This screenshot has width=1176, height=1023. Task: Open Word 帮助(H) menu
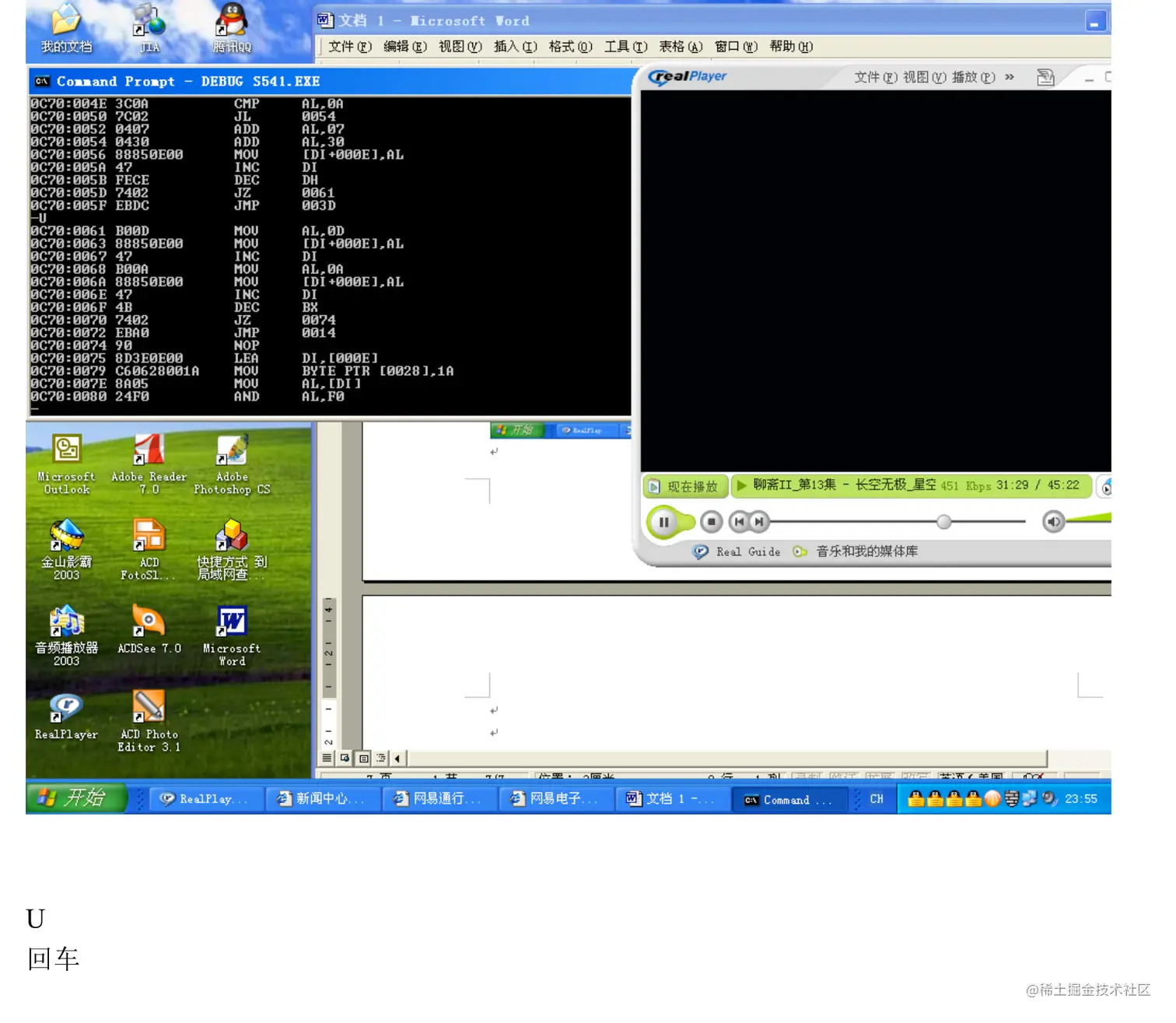tap(791, 47)
